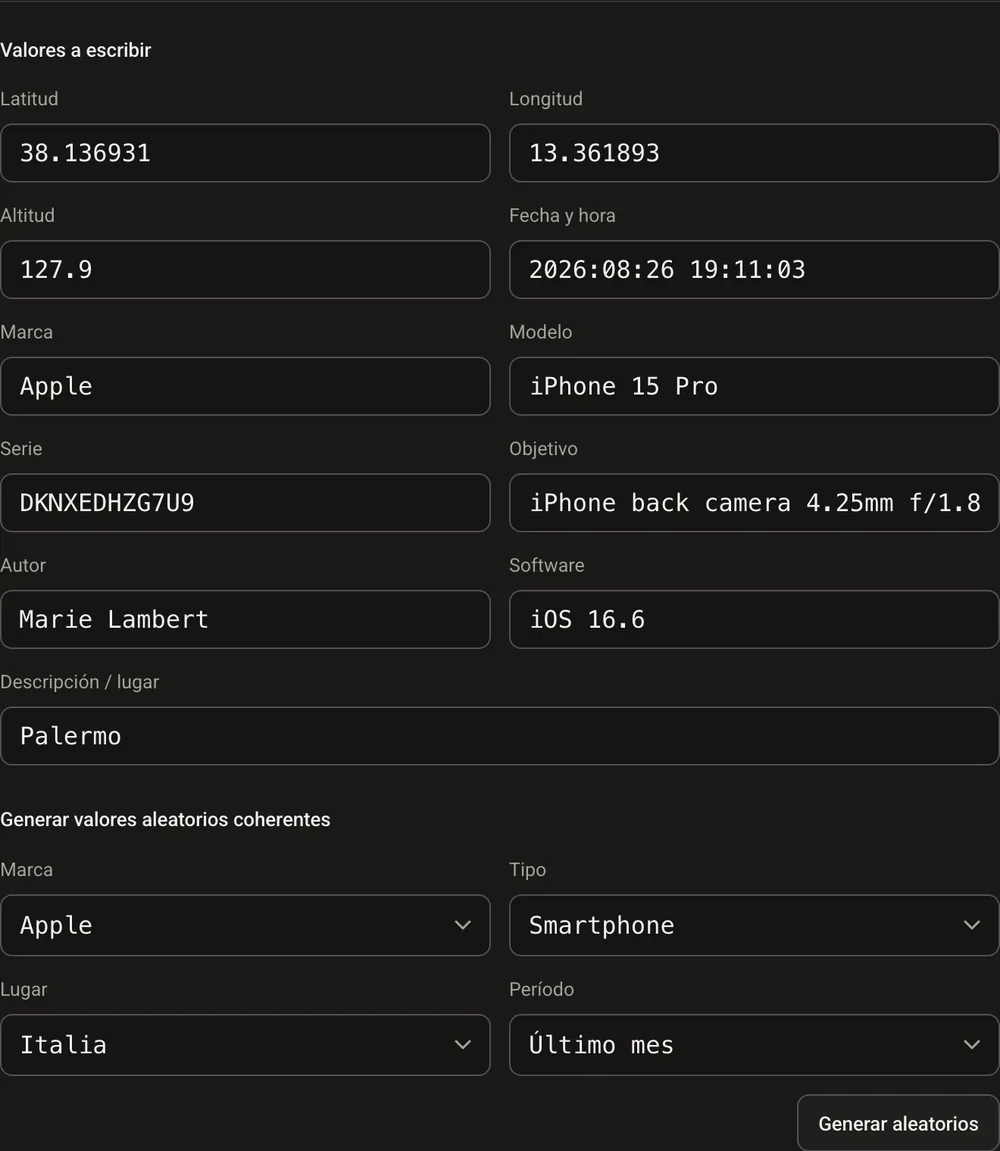Image resolution: width=1000 pixels, height=1151 pixels.
Task: Click the Software field iOS 16.6
Action: click(754, 620)
